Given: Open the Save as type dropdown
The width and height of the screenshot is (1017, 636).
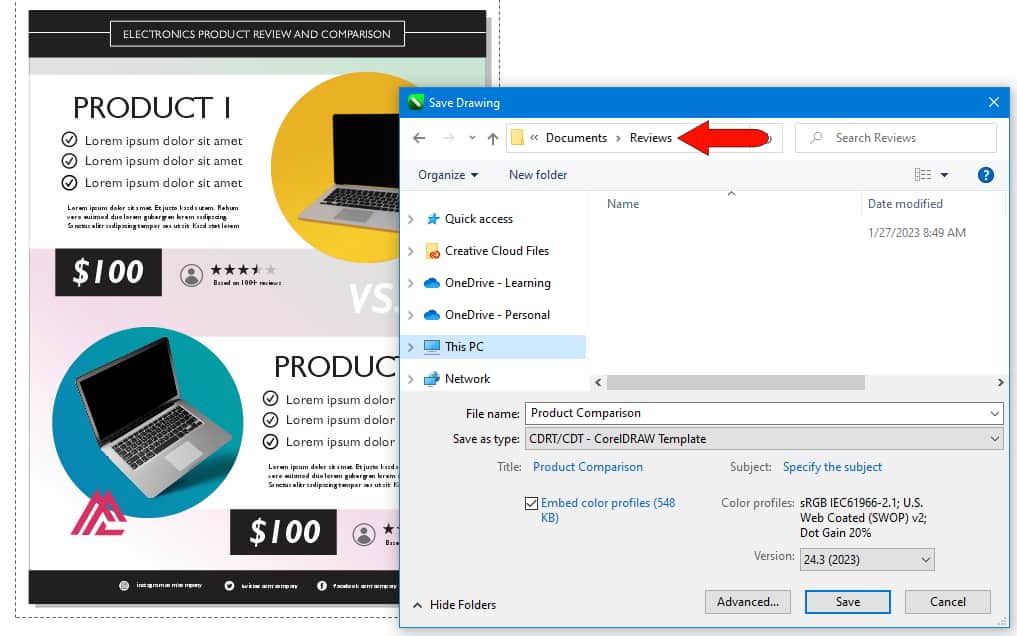Looking at the screenshot, I should 764,439.
